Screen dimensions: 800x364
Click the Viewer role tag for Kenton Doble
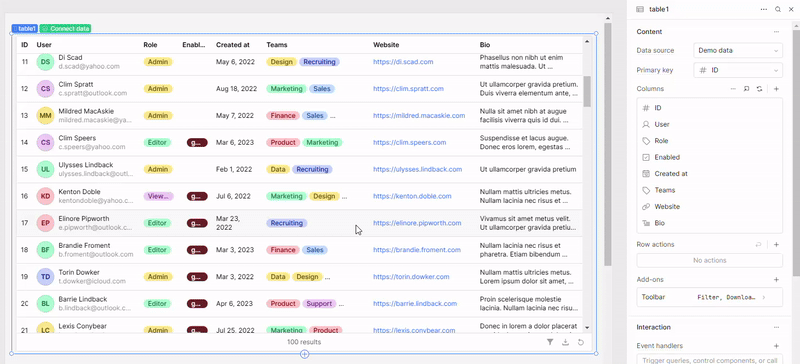pyautogui.click(x=158, y=196)
